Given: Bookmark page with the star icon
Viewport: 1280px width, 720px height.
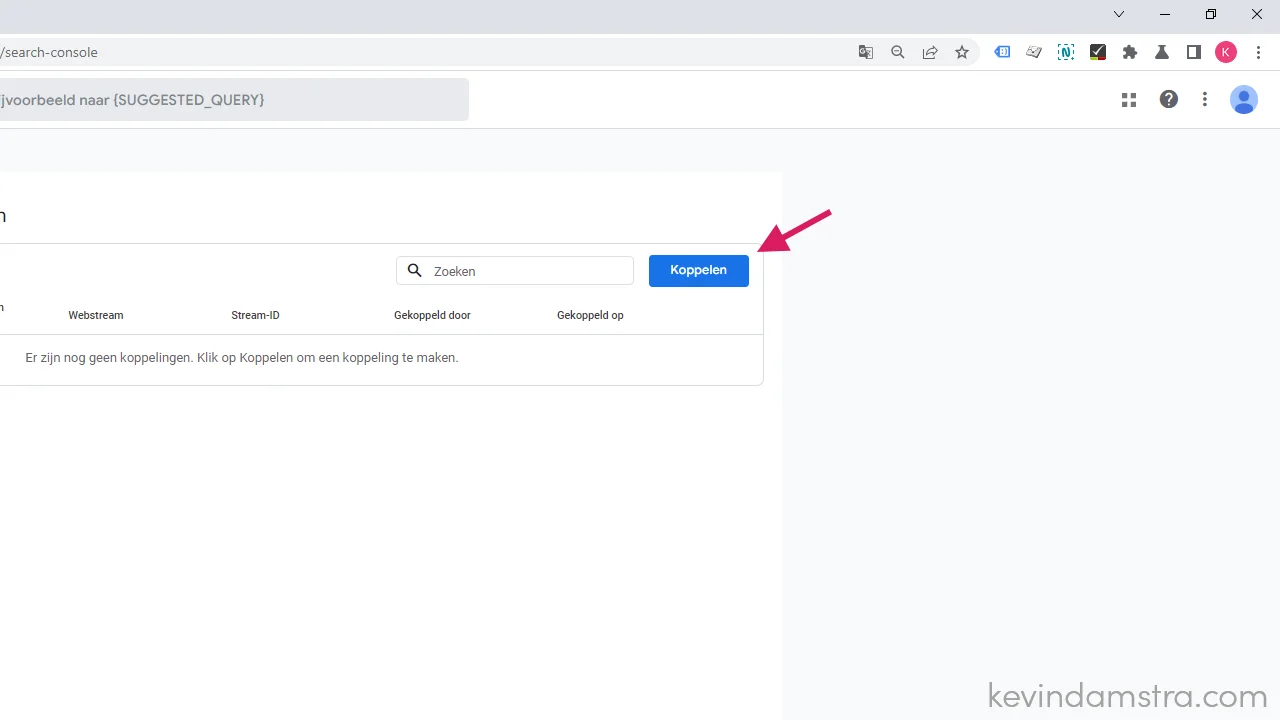Looking at the screenshot, I should tap(962, 52).
